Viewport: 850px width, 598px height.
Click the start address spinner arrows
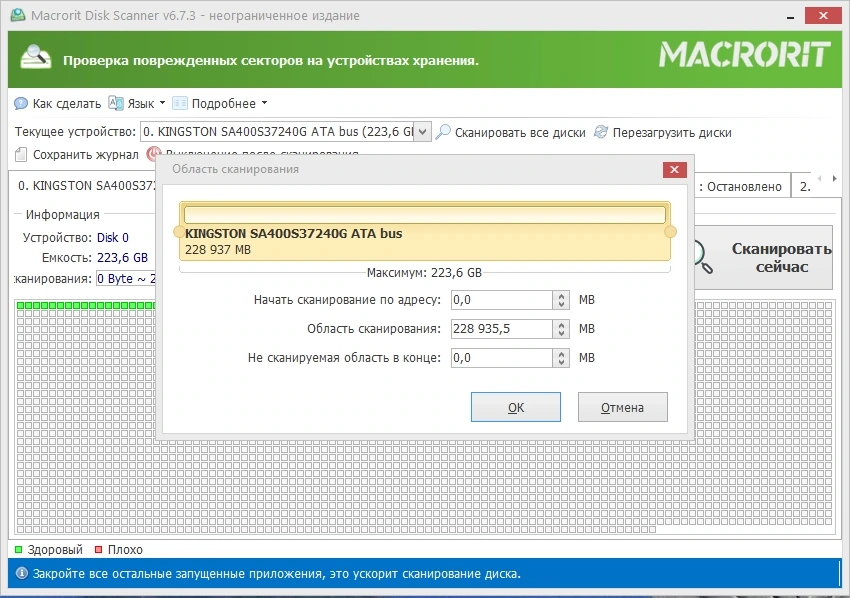pyautogui.click(x=561, y=300)
